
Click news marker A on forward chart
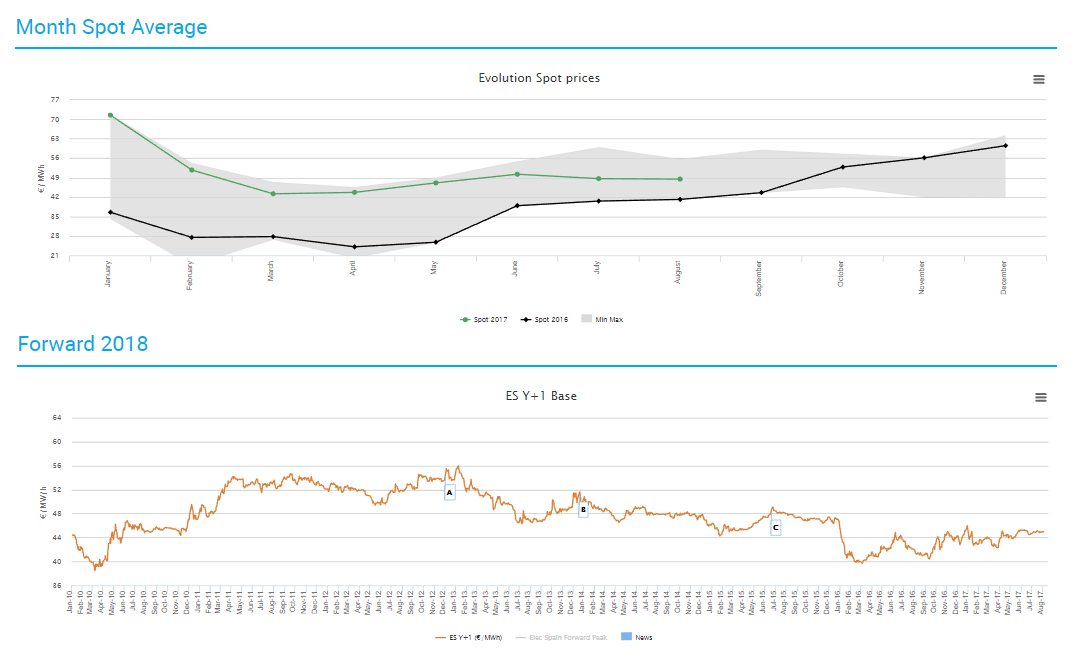[449, 492]
